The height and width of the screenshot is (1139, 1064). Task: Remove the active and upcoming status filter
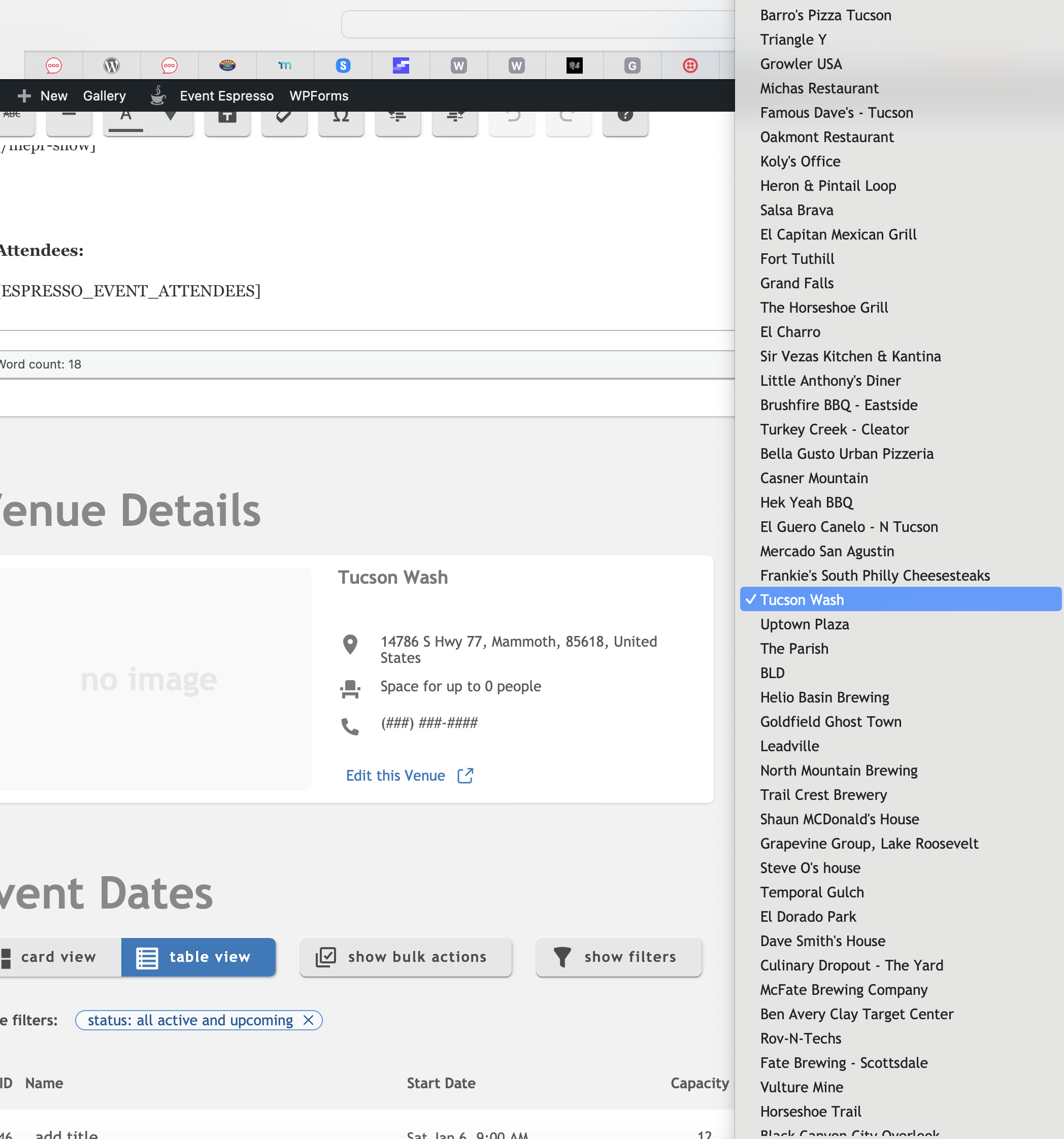coord(308,1020)
